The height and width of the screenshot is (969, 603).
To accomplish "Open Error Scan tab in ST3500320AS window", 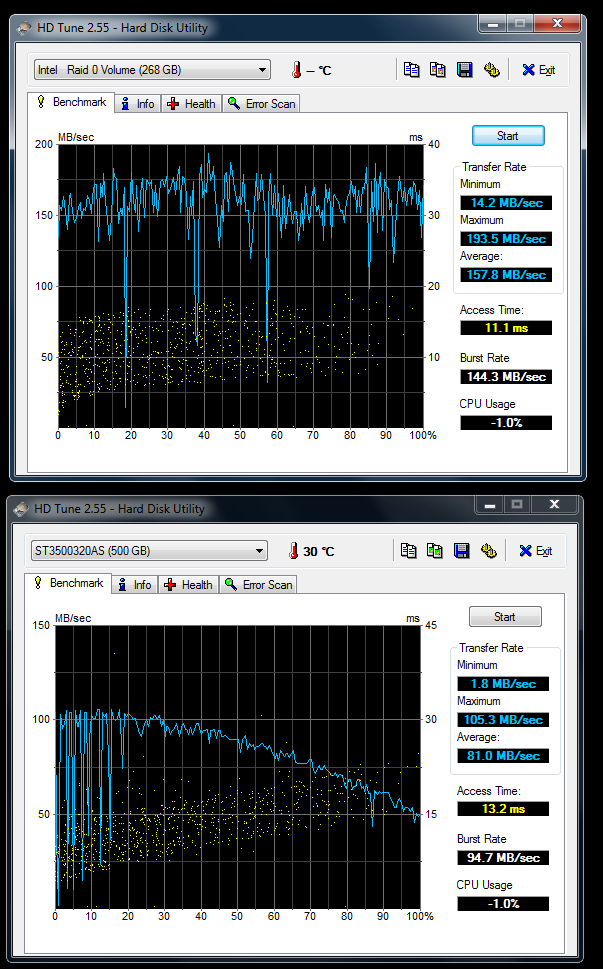I will [258, 585].
